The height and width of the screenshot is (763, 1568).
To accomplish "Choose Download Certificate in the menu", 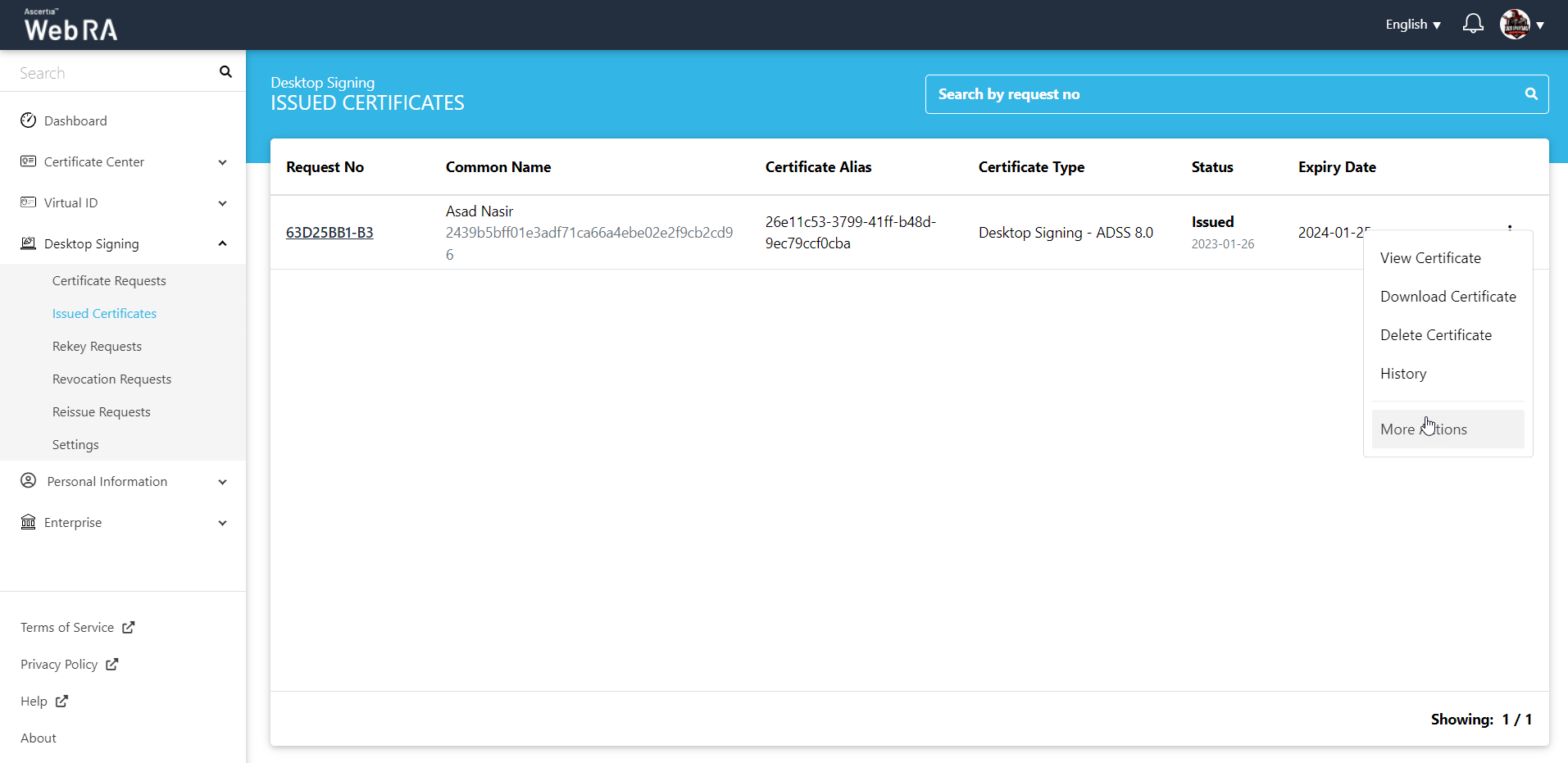I will (1448, 297).
